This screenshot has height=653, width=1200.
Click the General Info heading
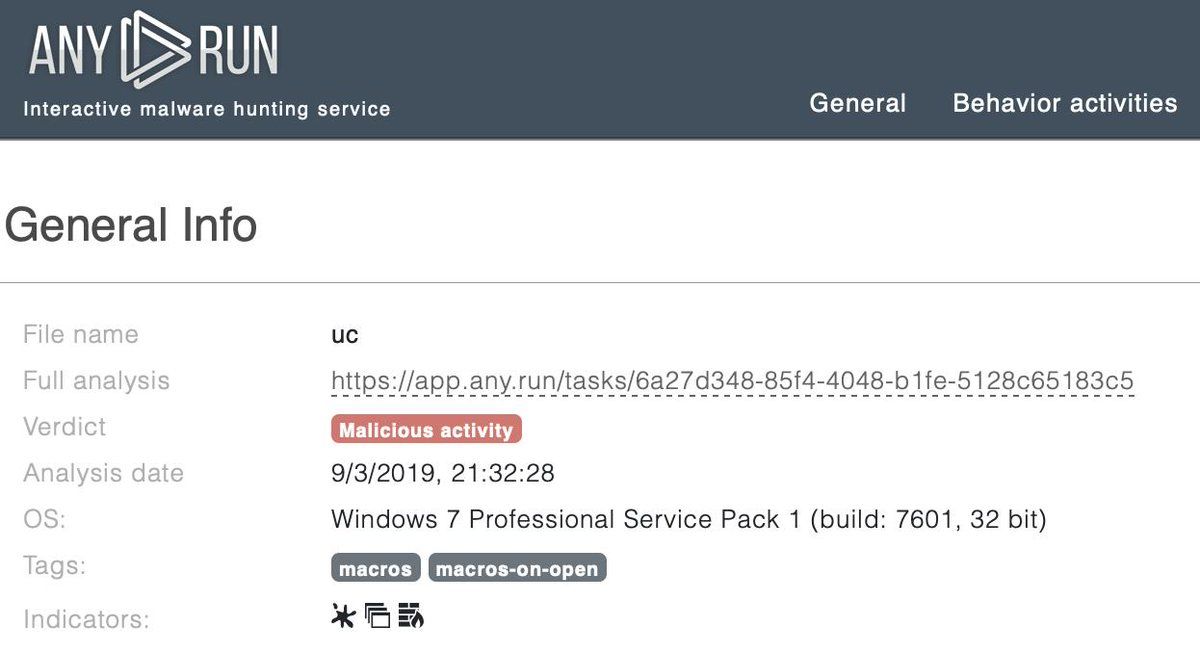coord(131,225)
